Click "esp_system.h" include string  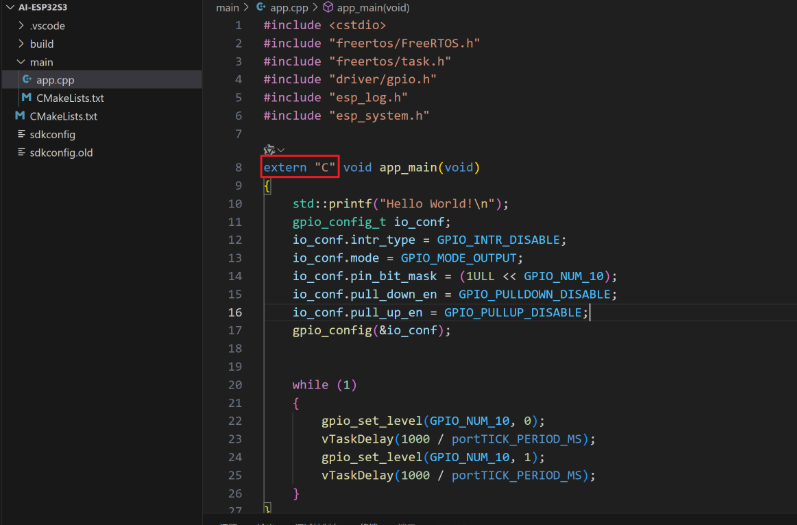pos(379,116)
